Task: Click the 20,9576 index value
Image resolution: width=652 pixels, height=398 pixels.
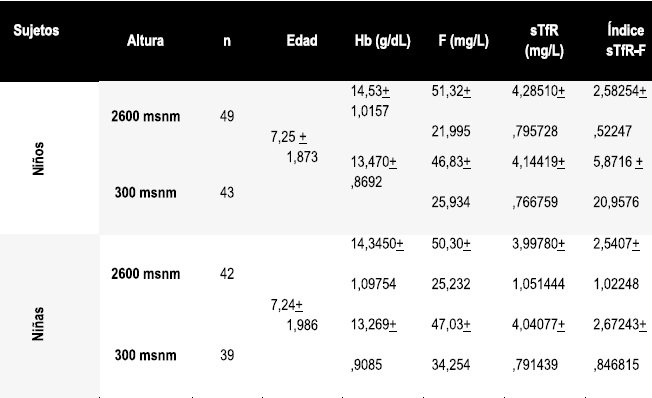Action: (616, 202)
